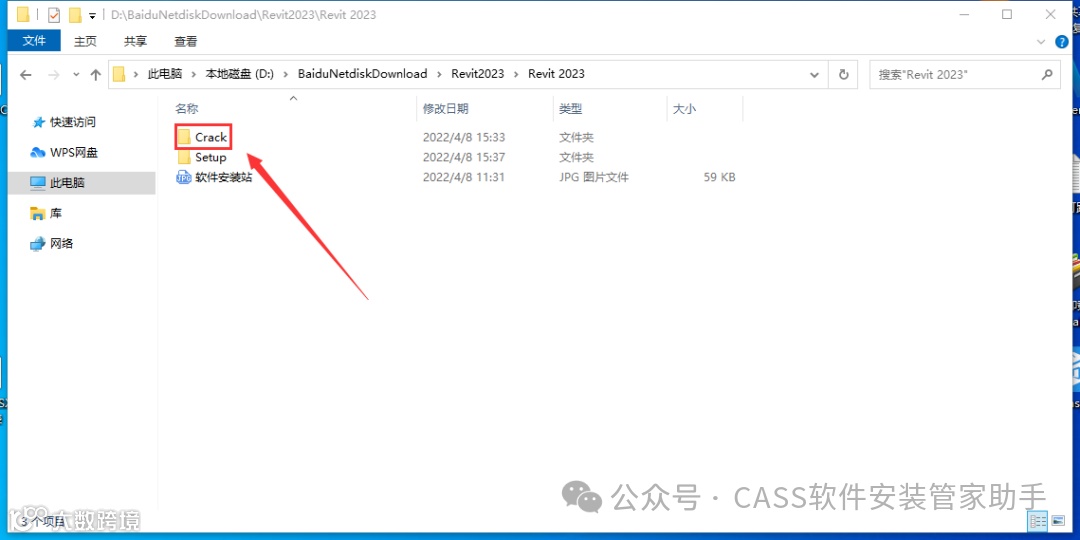Select the 软件安装站 JPG file icon
This screenshot has width=1080, height=540.
click(x=184, y=178)
